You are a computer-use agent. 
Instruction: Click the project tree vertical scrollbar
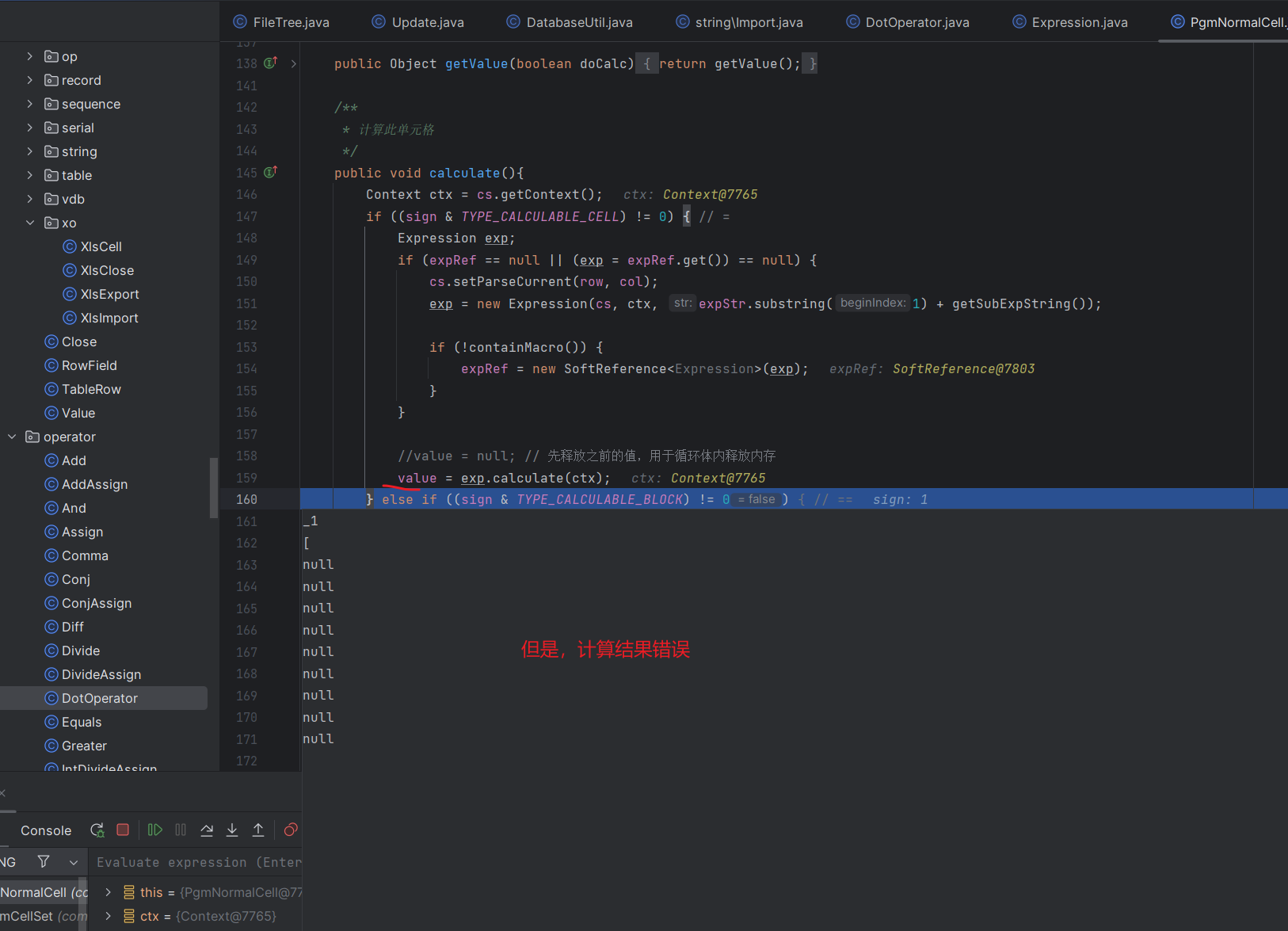pyautogui.click(x=213, y=487)
